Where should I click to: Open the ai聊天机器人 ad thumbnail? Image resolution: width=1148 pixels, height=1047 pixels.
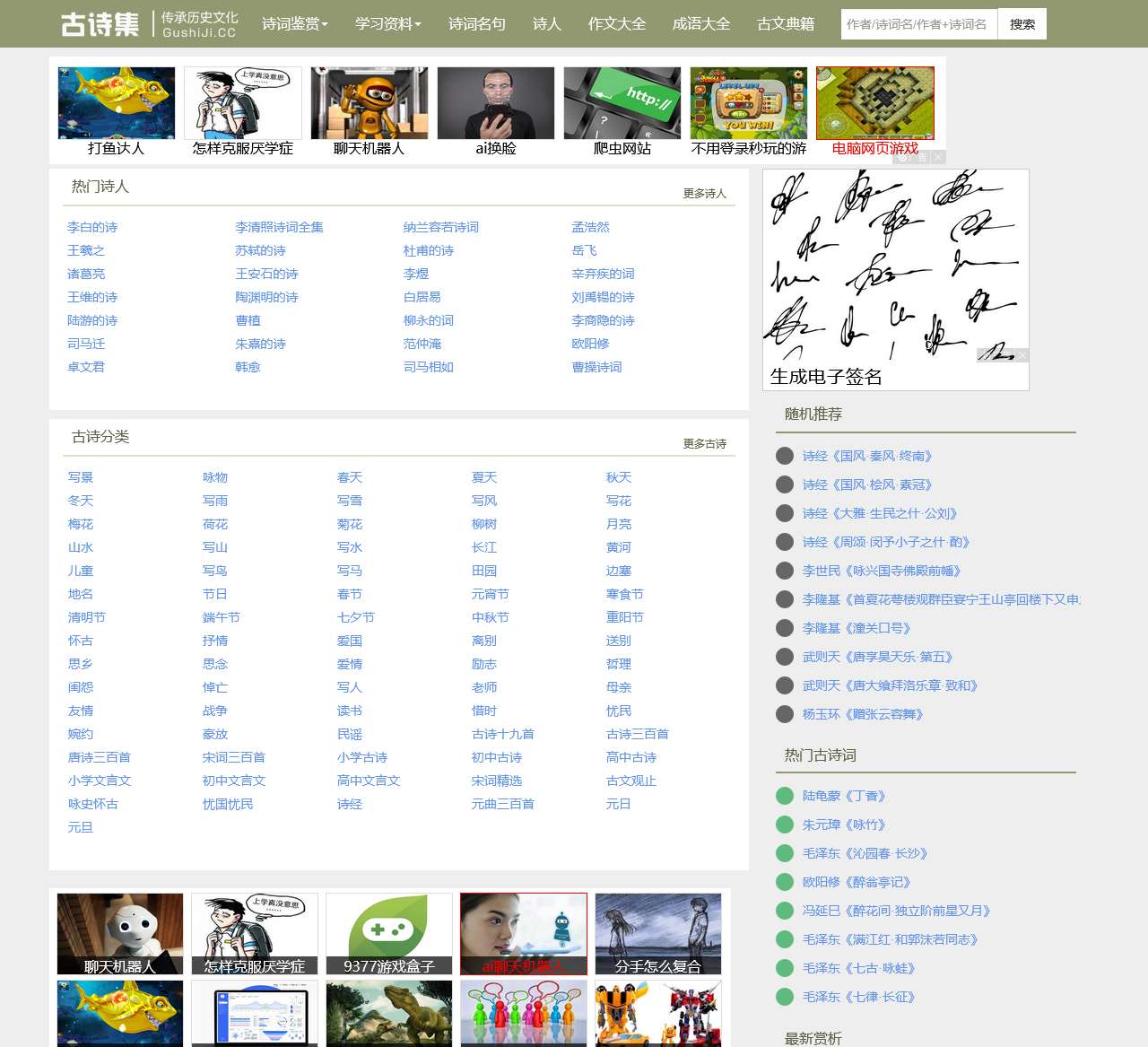(x=524, y=934)
